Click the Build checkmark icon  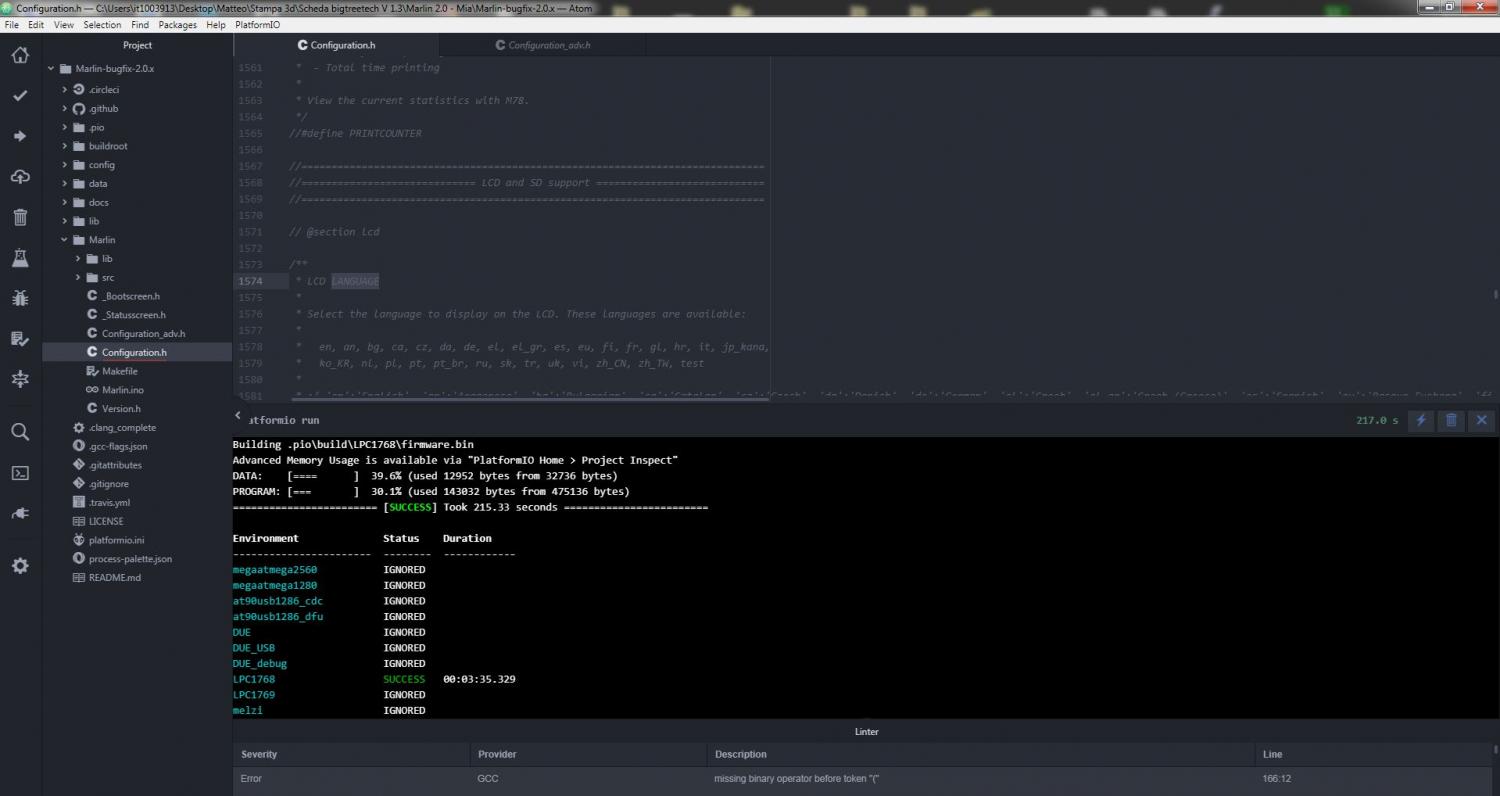[20, 96]
